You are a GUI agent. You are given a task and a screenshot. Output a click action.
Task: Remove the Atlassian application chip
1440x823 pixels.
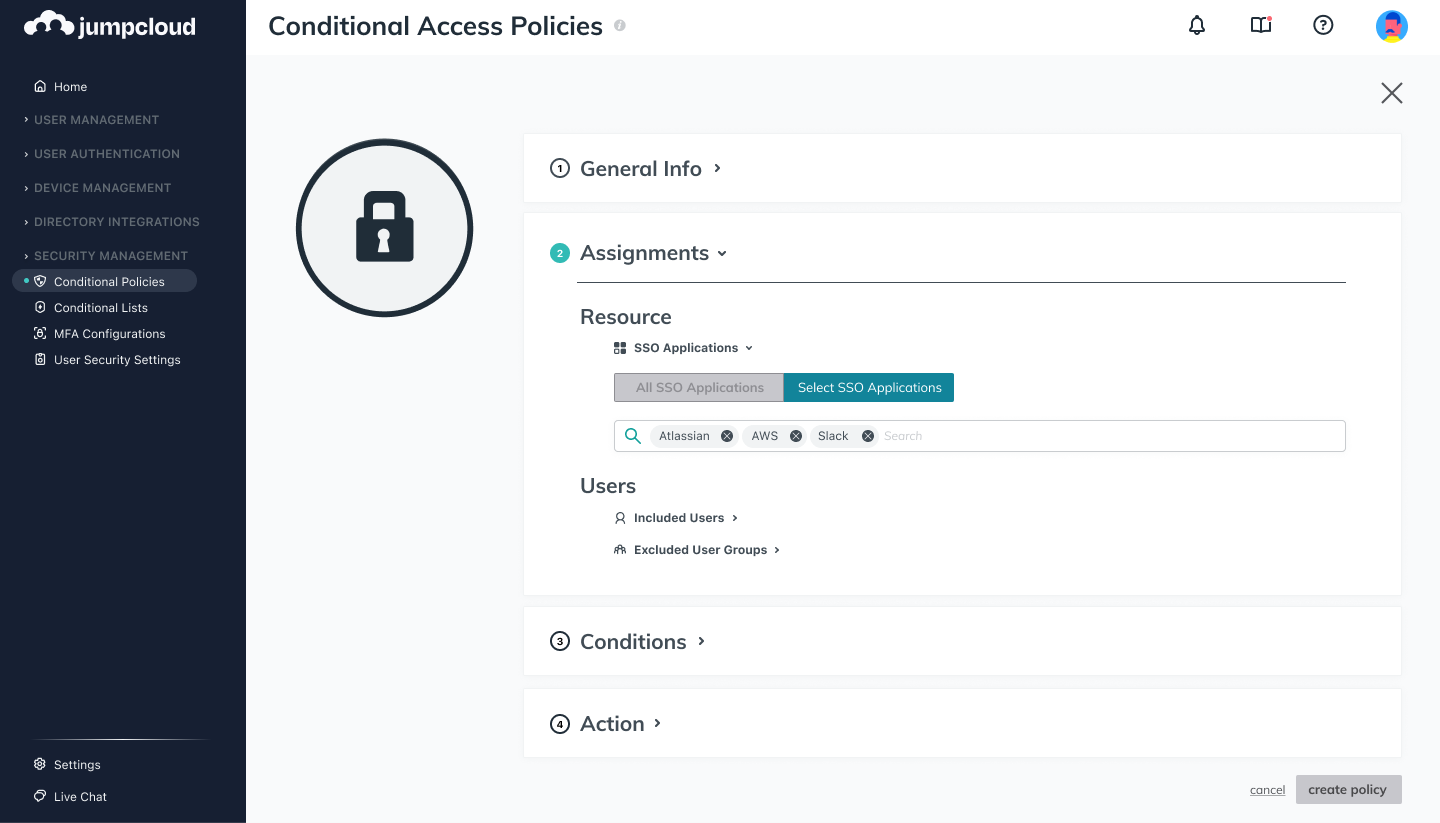727,436
